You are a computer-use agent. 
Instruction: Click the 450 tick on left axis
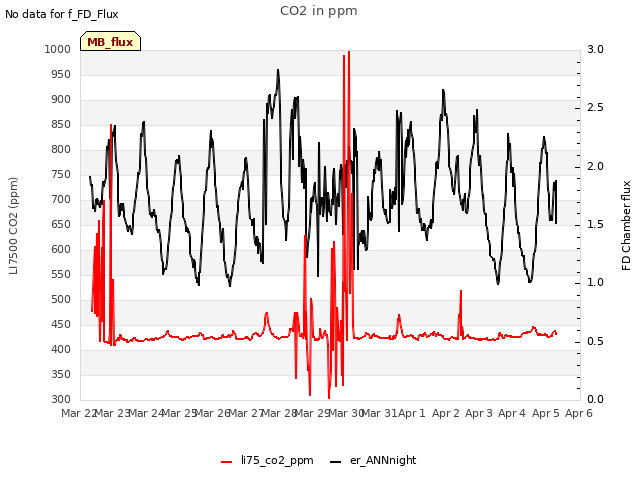pos(61,324)
